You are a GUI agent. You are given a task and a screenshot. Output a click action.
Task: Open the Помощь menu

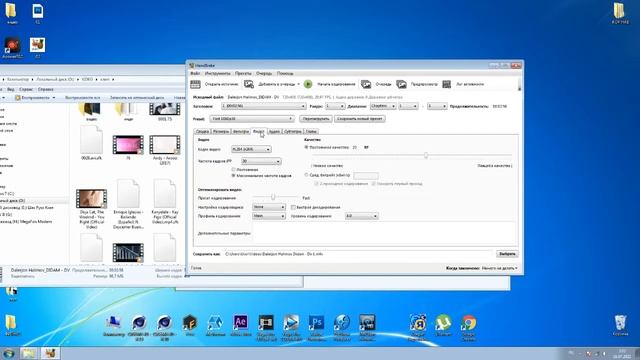click(285, 73)
